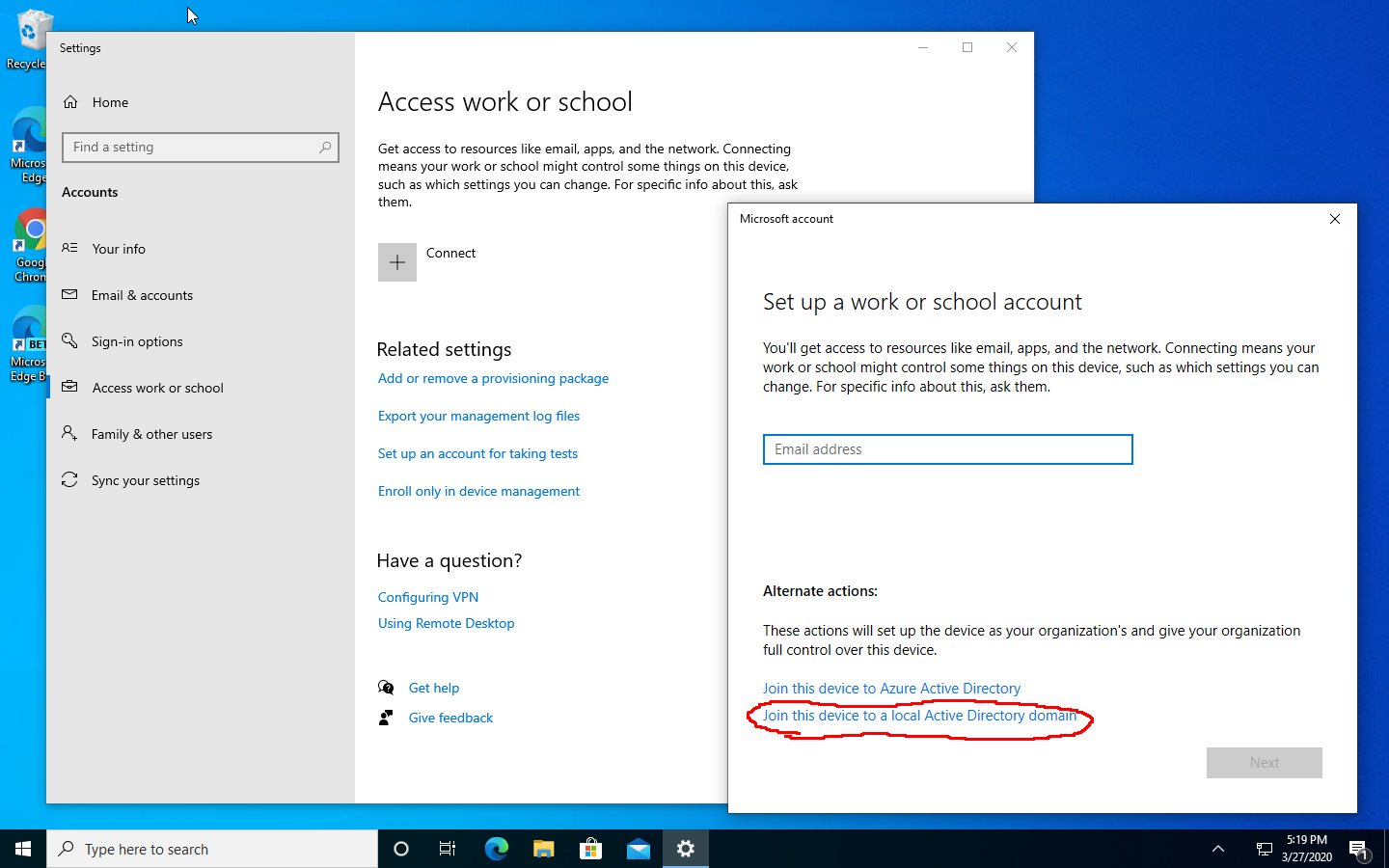Open Add or remove a provisioning package
Screen dimensions: 1389x868
(x=493, y=378)
